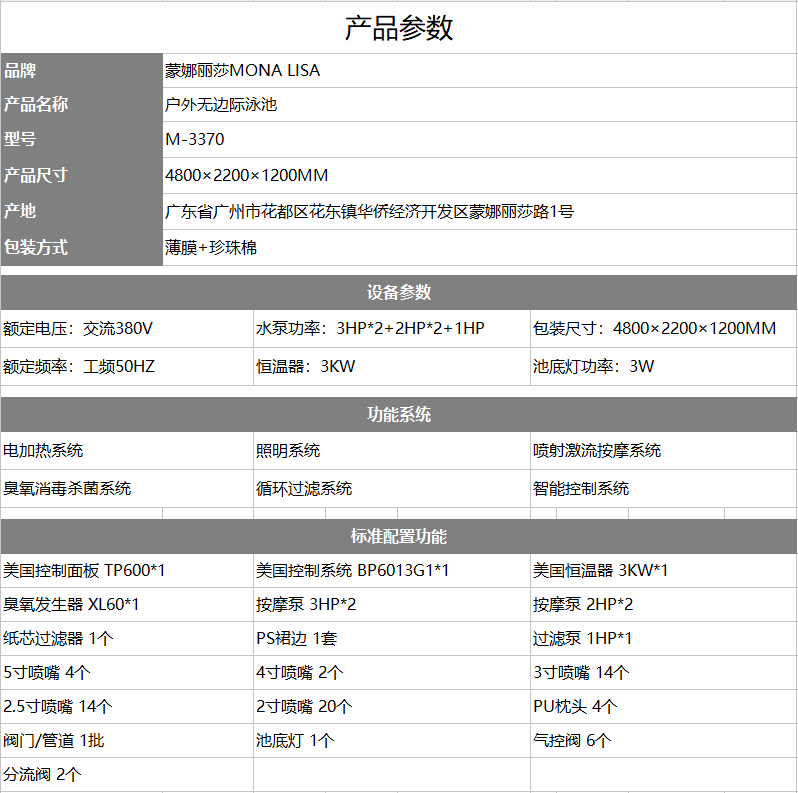Select the 额定电压 交流380V cell
Screen dimensions: 798x793
(x=78, y=328)
